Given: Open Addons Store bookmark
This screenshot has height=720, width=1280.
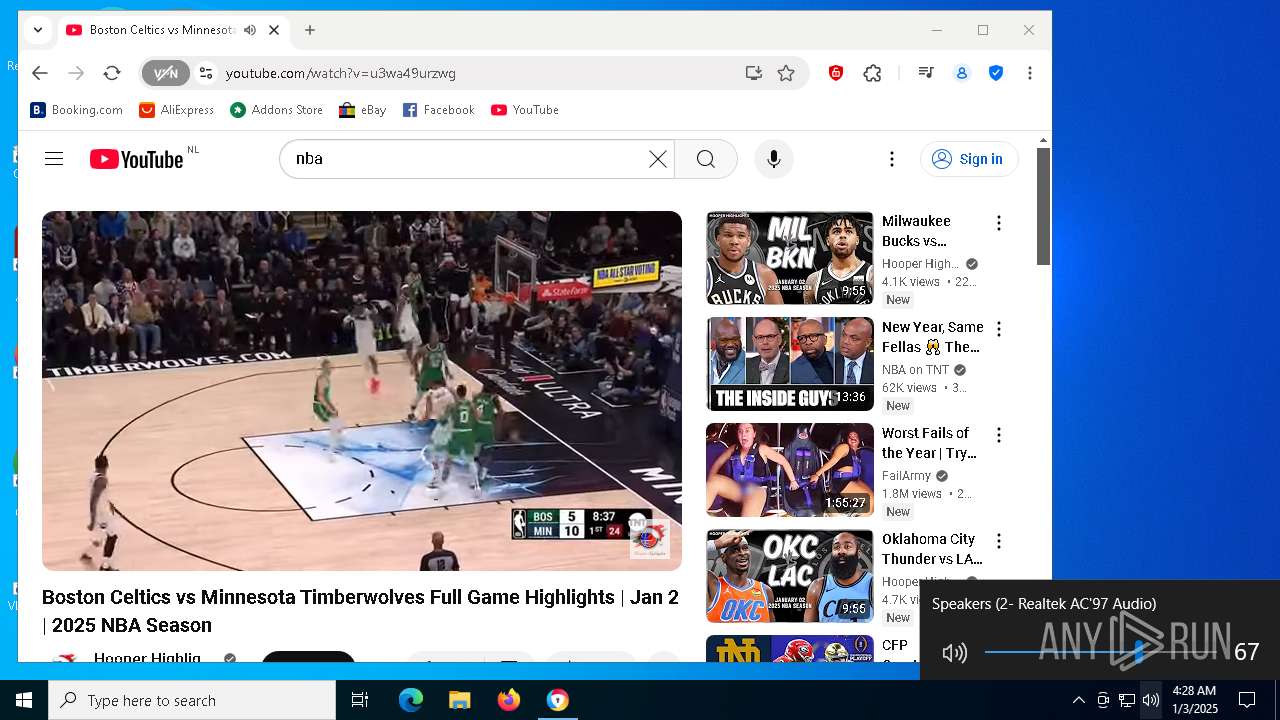Looking at the screenshot, I should coord(277,110).
